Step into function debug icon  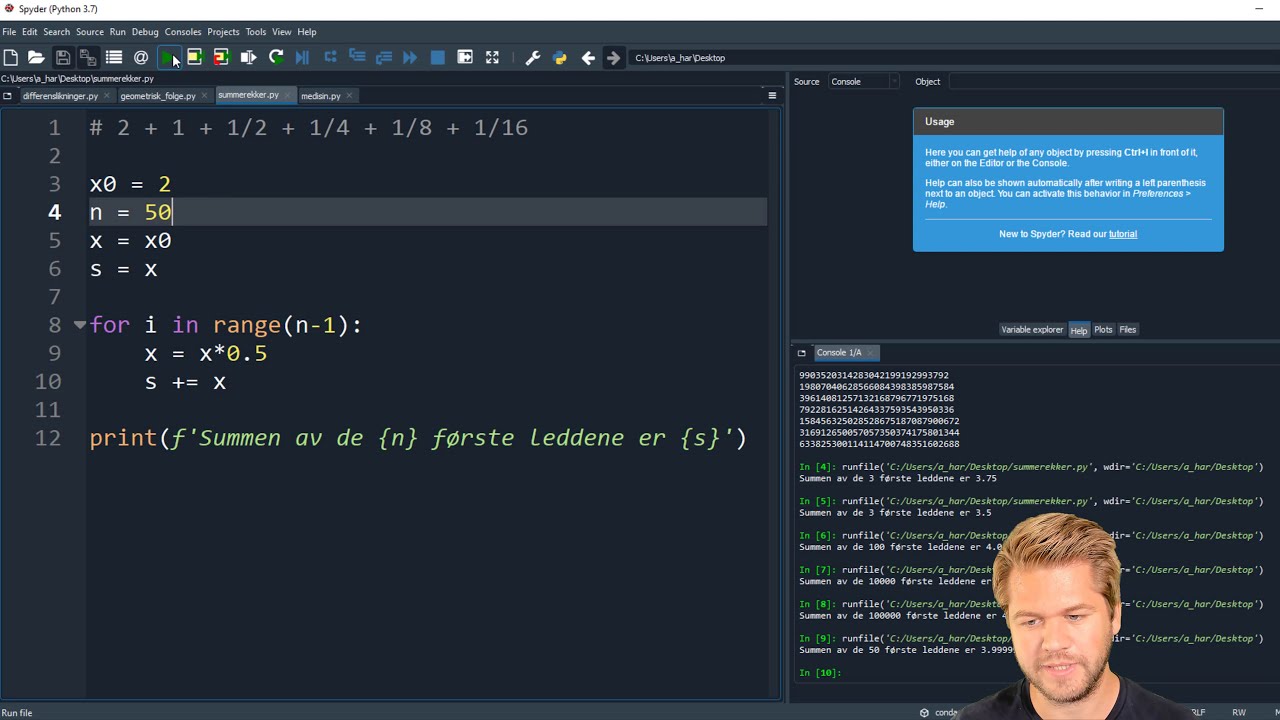pyautogui.click(x=357, y=58)
